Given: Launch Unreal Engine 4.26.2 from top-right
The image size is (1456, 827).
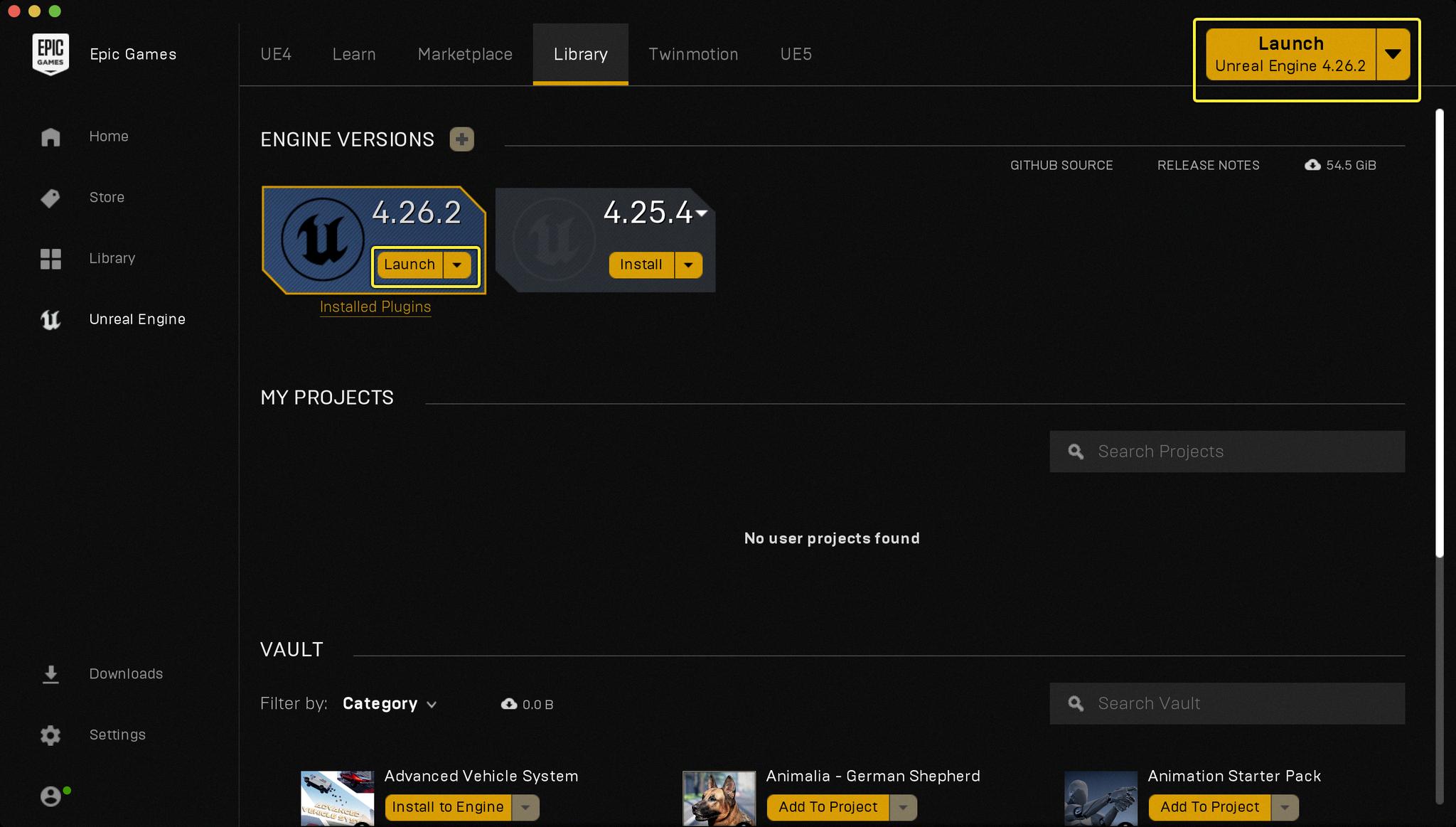Looking at the screenshot, I should click(1290, 55).
